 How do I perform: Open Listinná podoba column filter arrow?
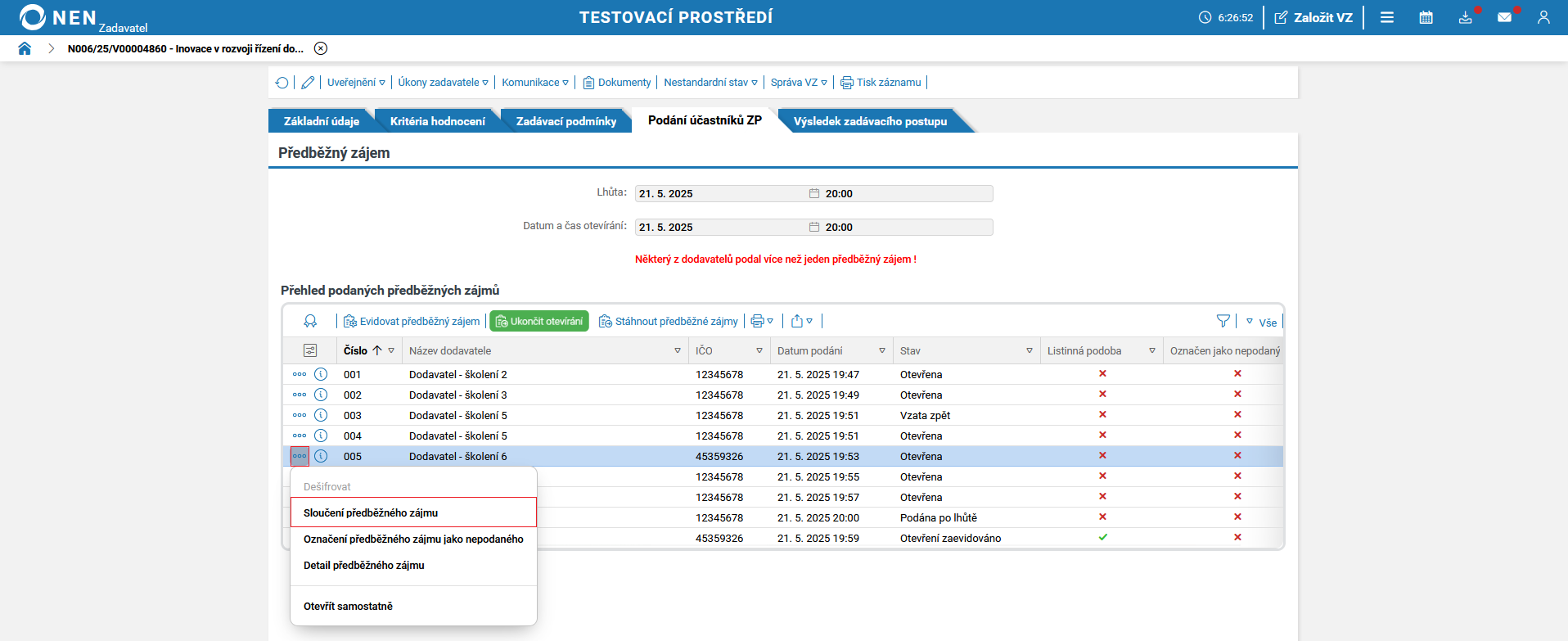1152,350
